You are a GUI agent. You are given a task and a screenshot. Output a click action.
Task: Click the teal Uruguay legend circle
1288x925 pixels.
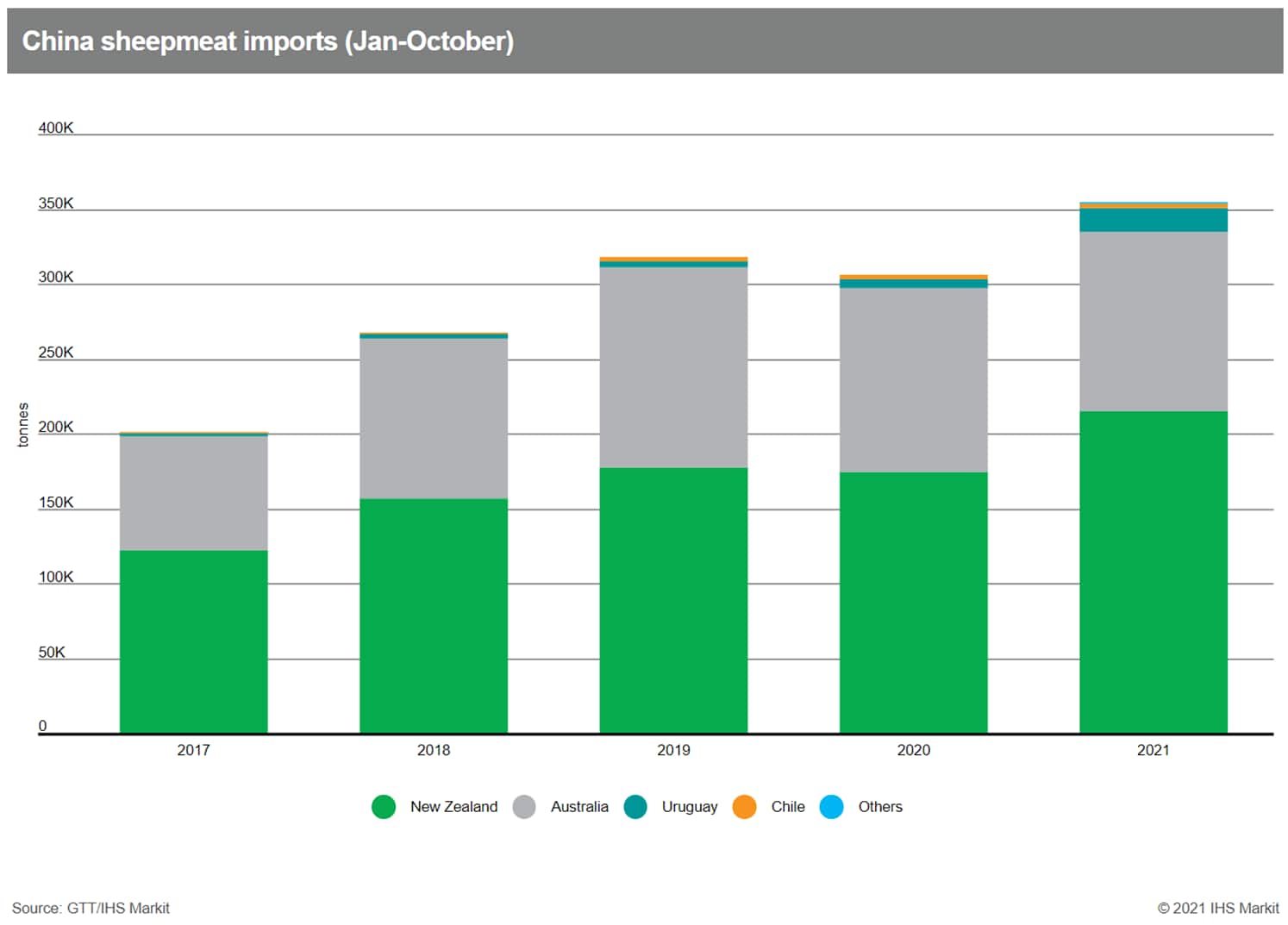(635, 807)
